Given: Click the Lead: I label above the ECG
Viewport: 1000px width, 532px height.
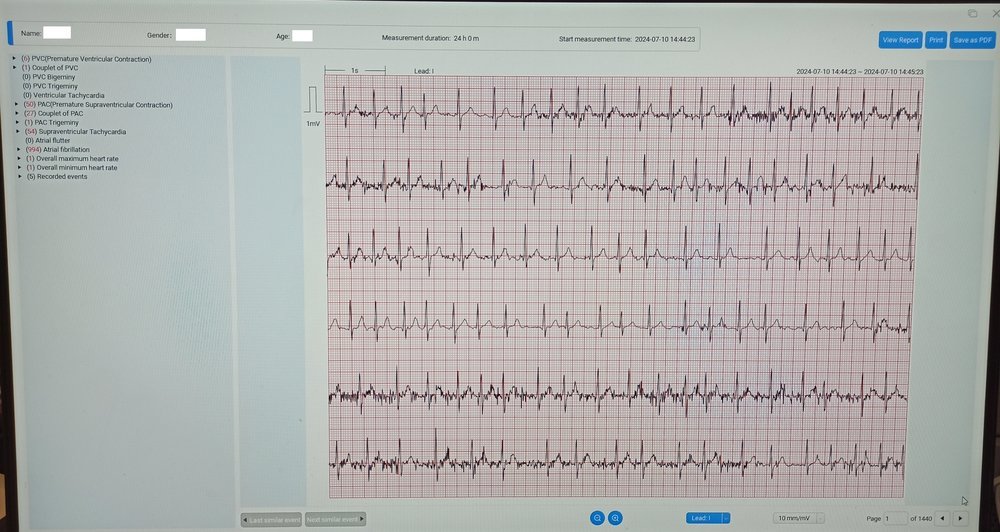Looking at the screenshot, I should point(423,71).
